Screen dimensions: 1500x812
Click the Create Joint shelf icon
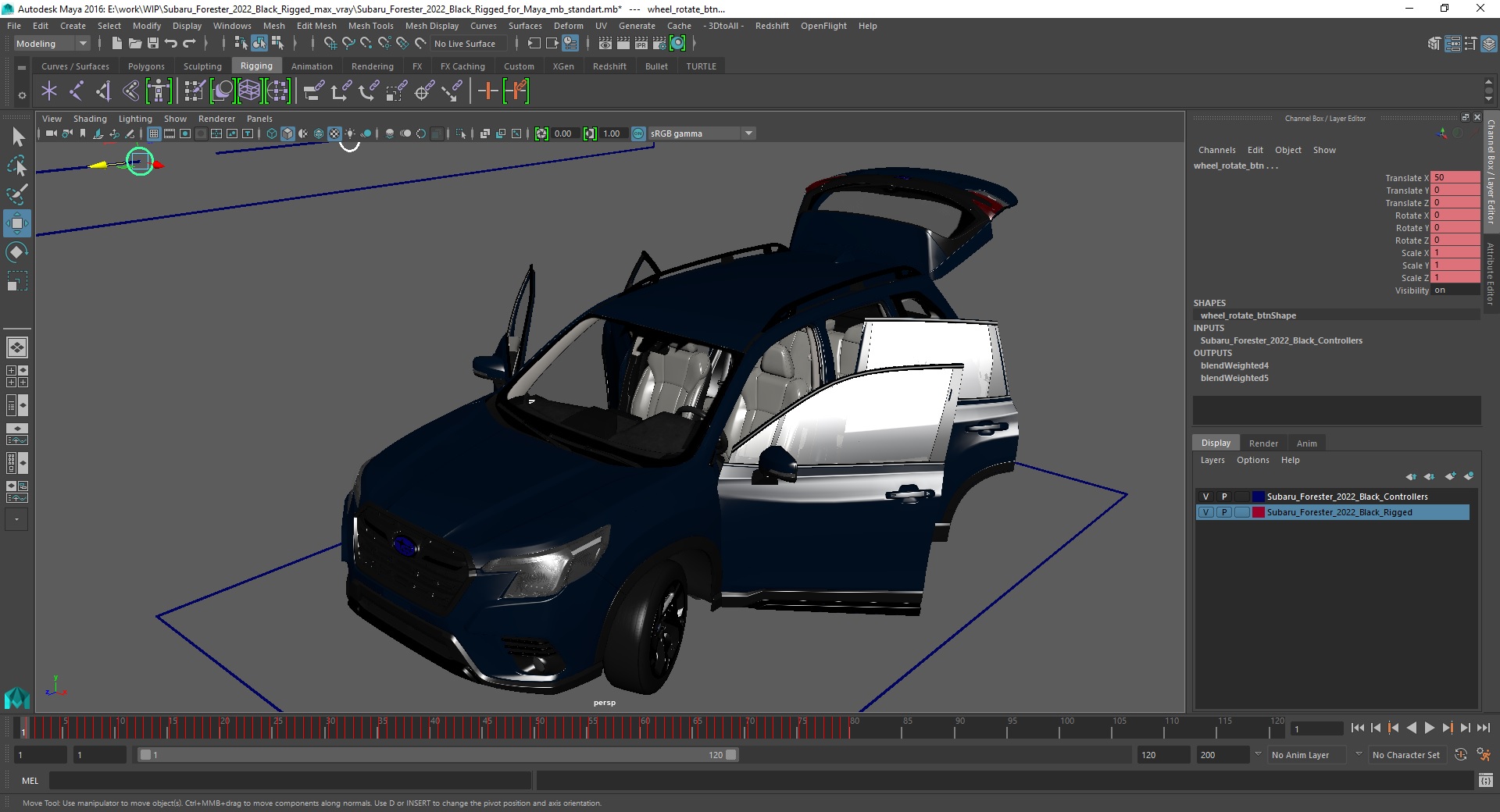click(x=77, y=91)
